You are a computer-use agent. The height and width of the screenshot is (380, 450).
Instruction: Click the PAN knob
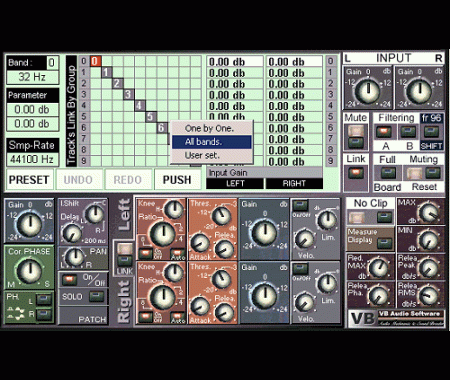click(75, 257)
